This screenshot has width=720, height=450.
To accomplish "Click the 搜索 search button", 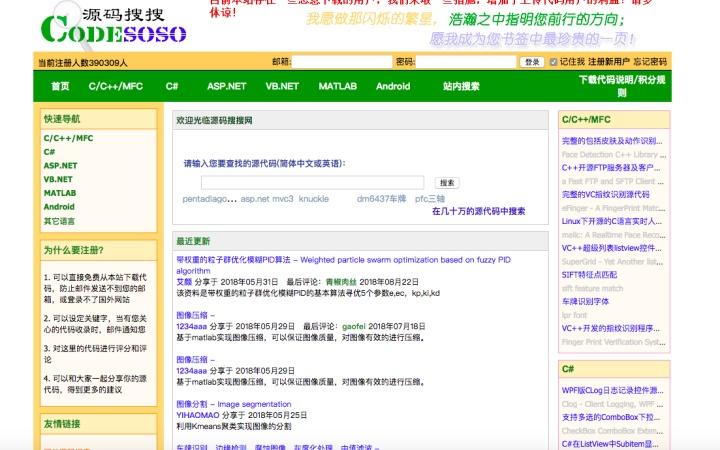I will click(447, 183).
